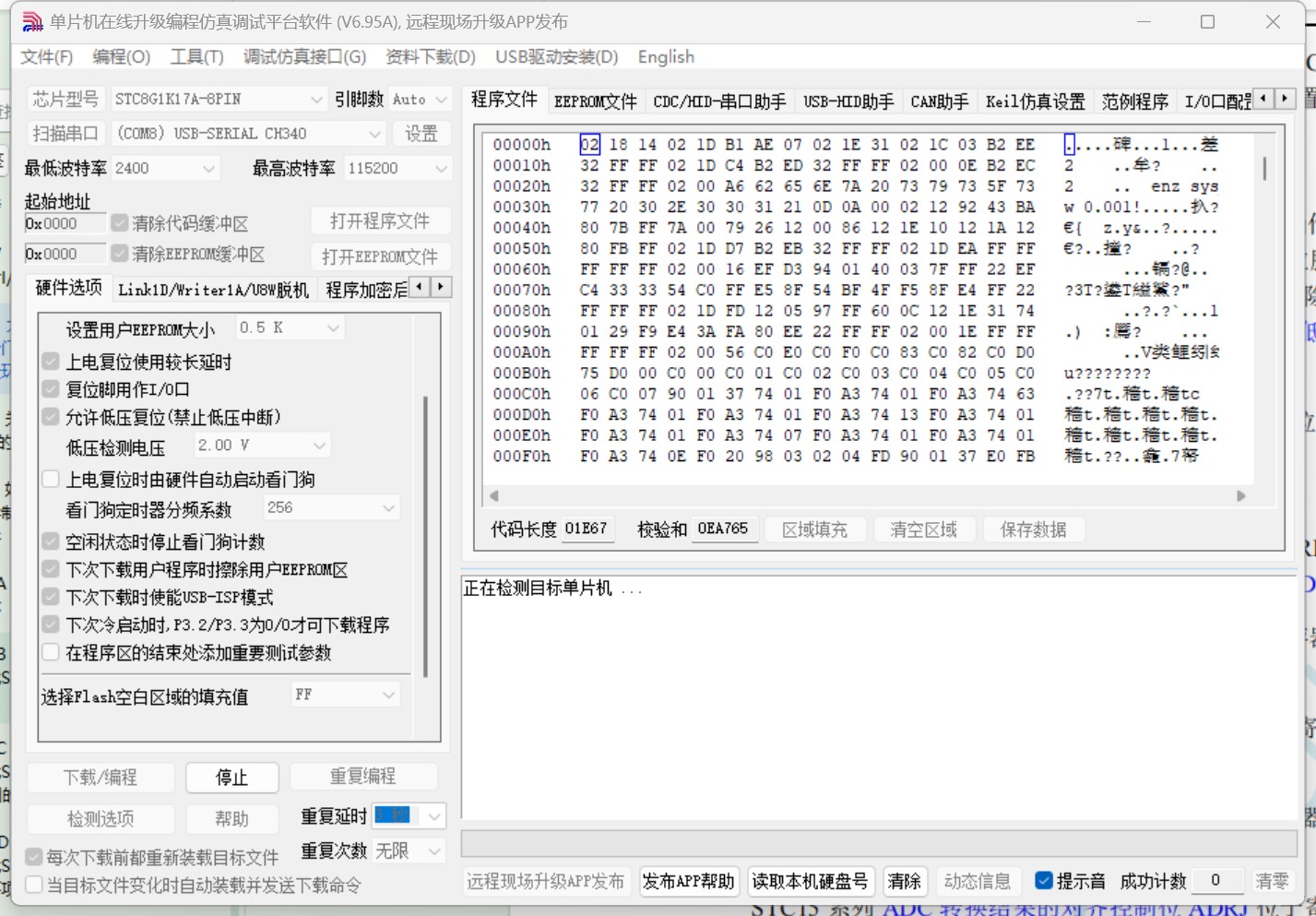Click left arrow beside 程序加密后 tab
The height and width of the screenshot is (916, 1316).
pos(420,287)
